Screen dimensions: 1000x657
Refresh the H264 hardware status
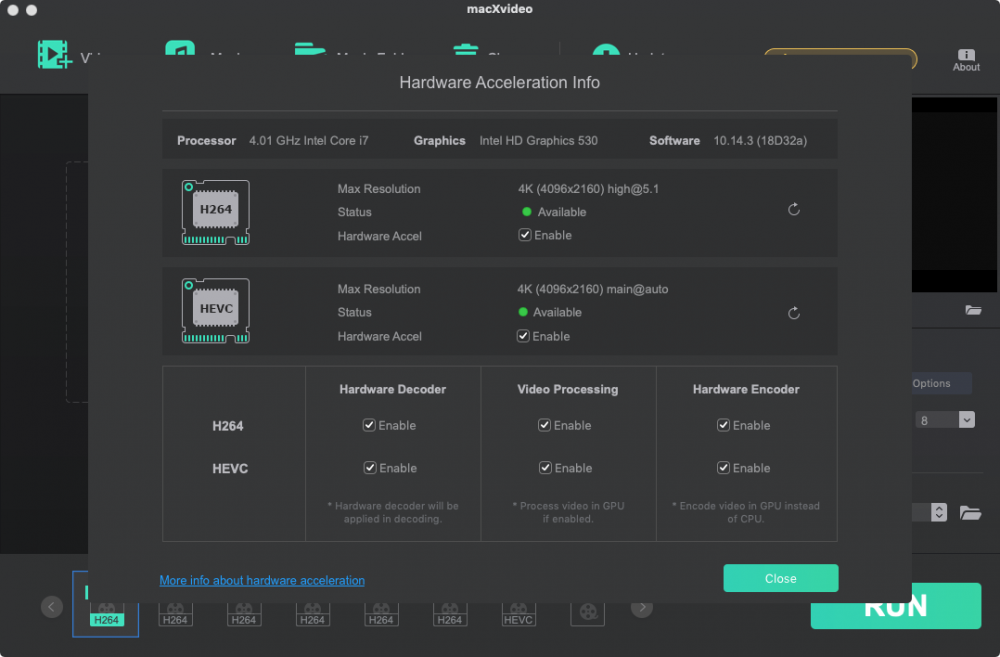(793, 209)
